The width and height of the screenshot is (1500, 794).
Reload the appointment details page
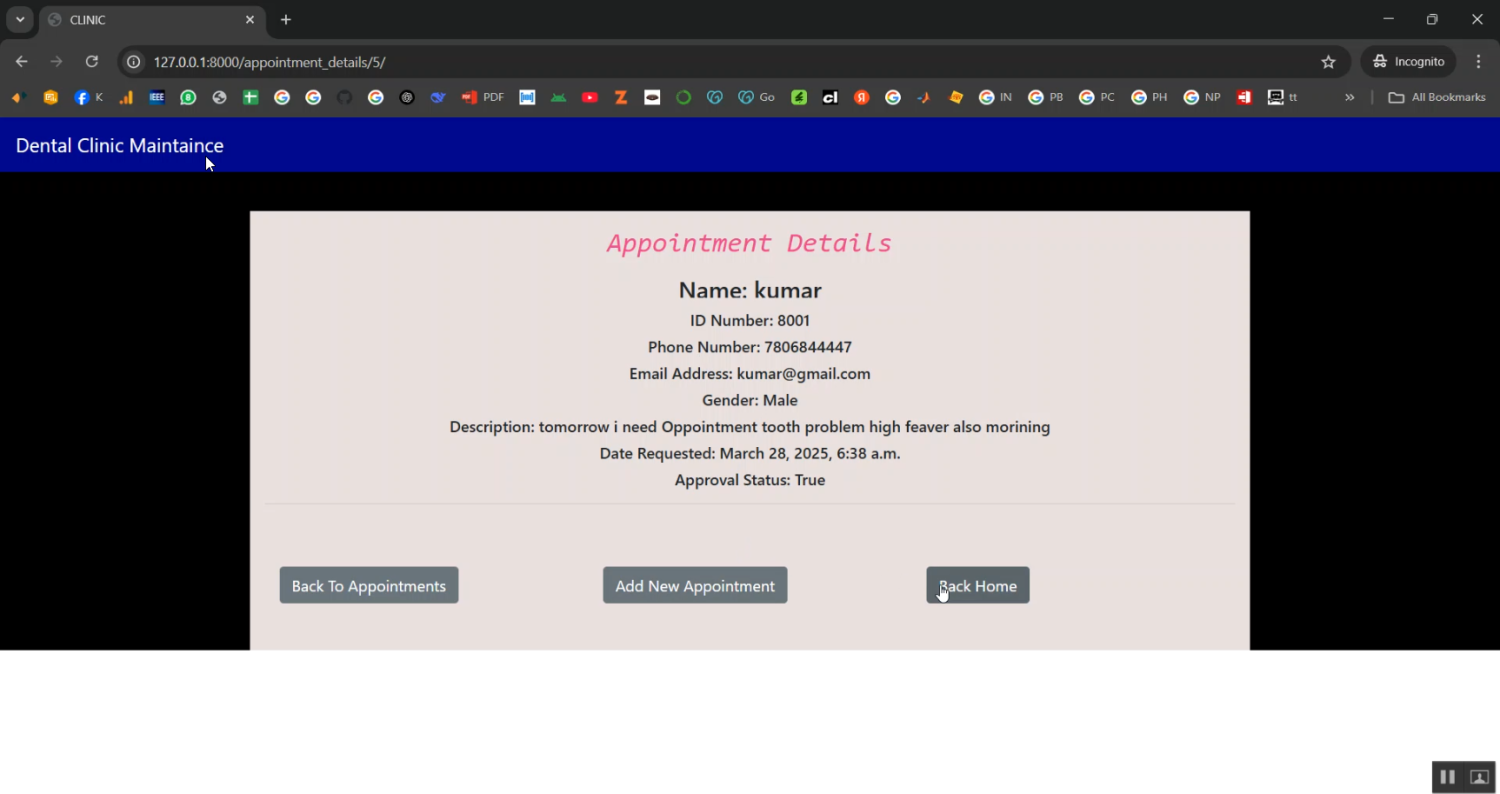click(91, 62)
